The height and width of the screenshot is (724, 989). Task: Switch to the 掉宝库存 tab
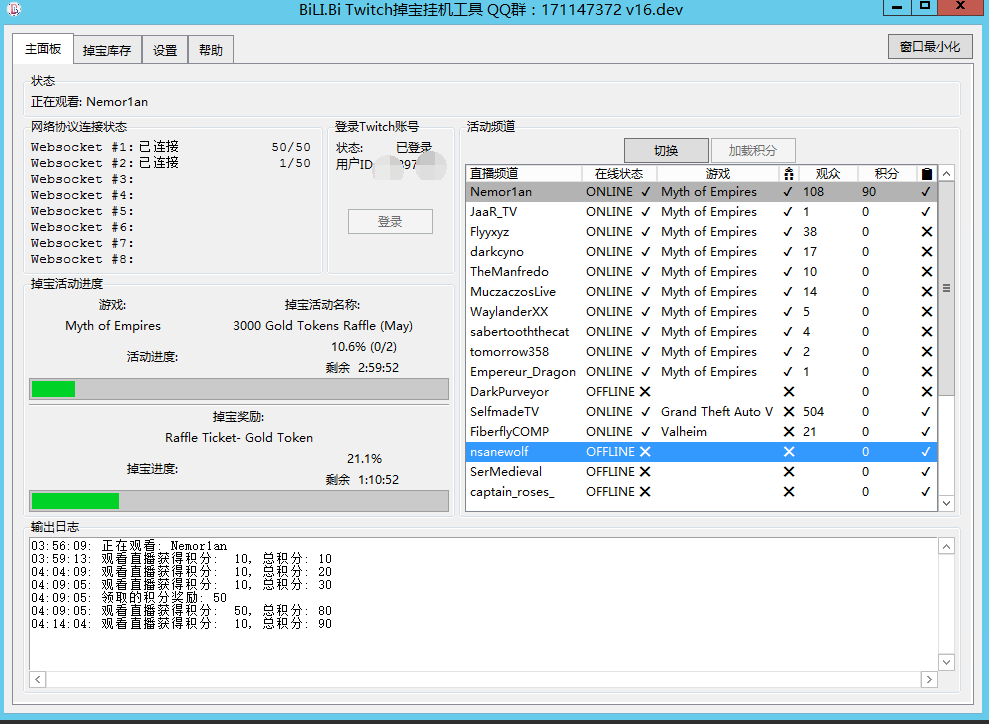[x=107, y=48]
